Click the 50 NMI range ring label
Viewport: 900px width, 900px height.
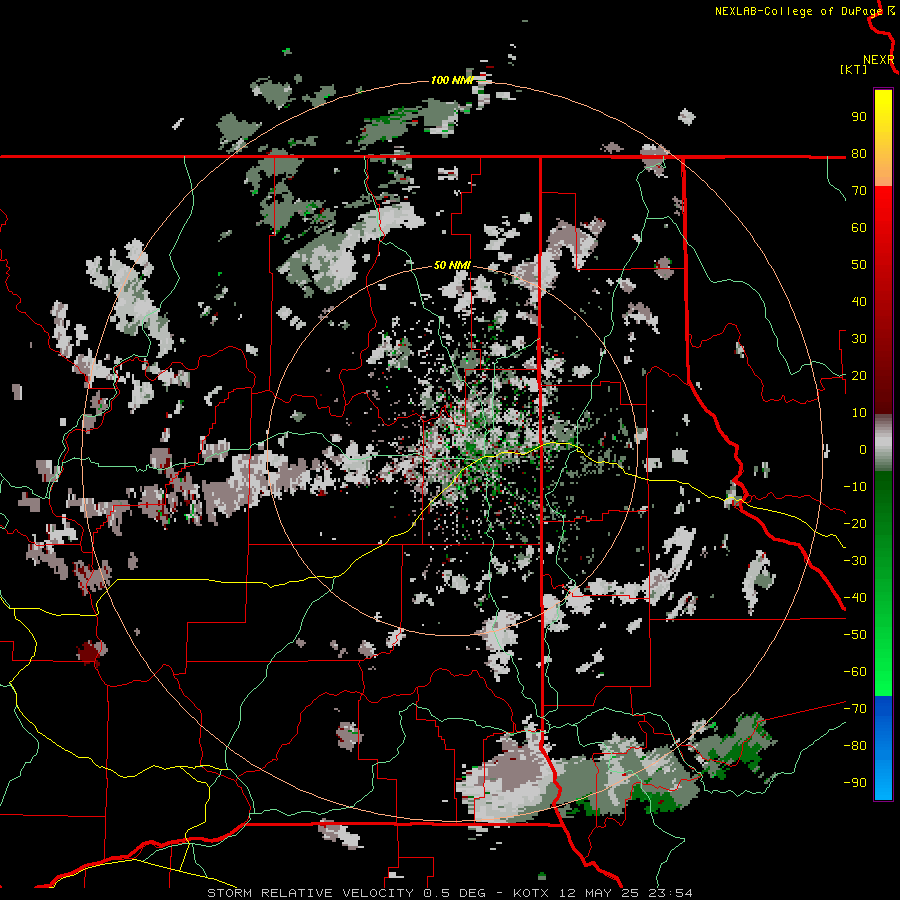click(452, 265)
